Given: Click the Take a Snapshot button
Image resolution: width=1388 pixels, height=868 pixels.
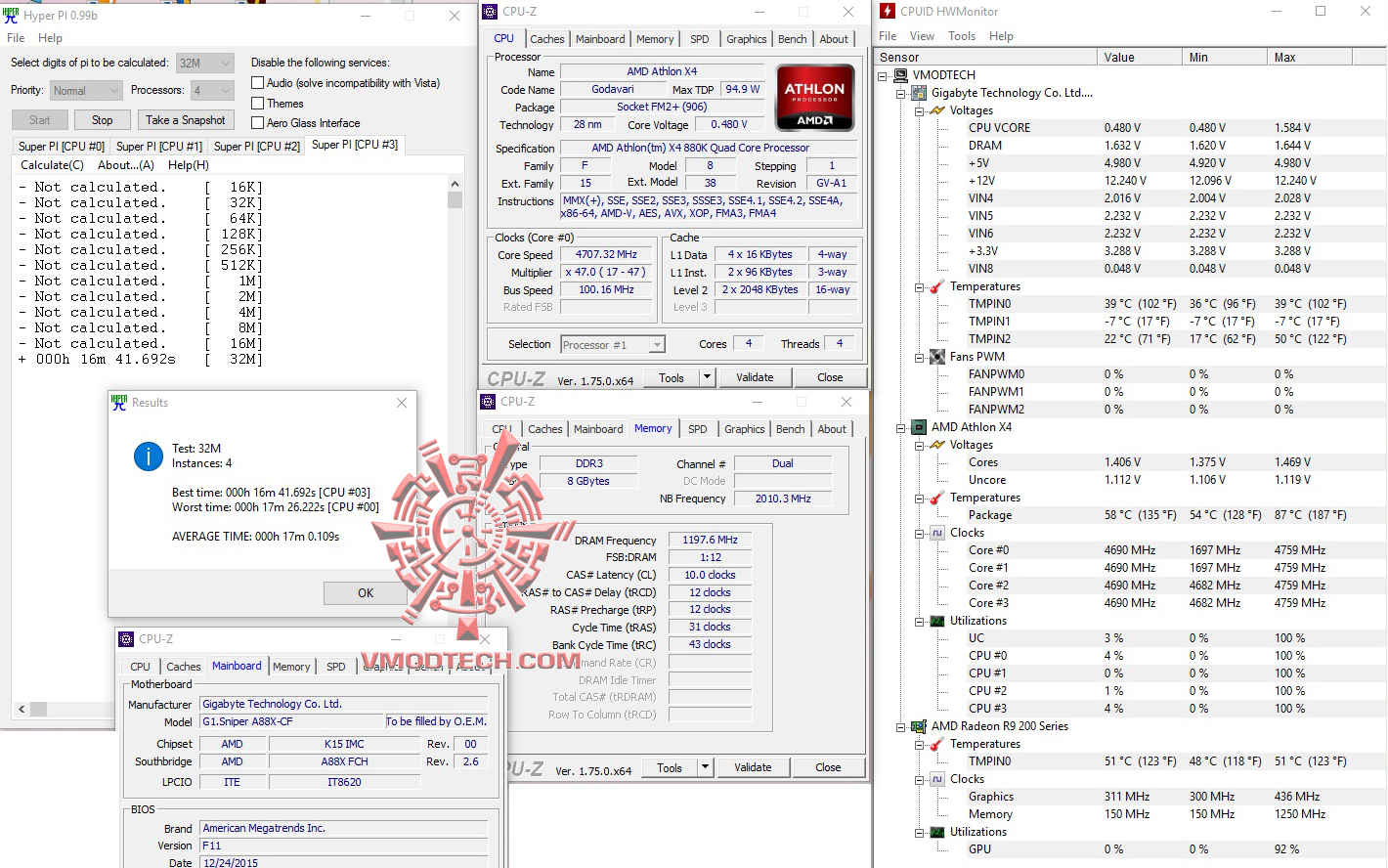Looking at the screenshot, I should (186, 120).
